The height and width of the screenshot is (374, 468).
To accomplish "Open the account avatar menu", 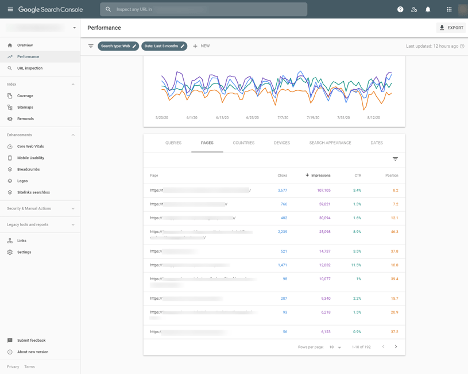I will pyautogui.click(x=463, y=9).
